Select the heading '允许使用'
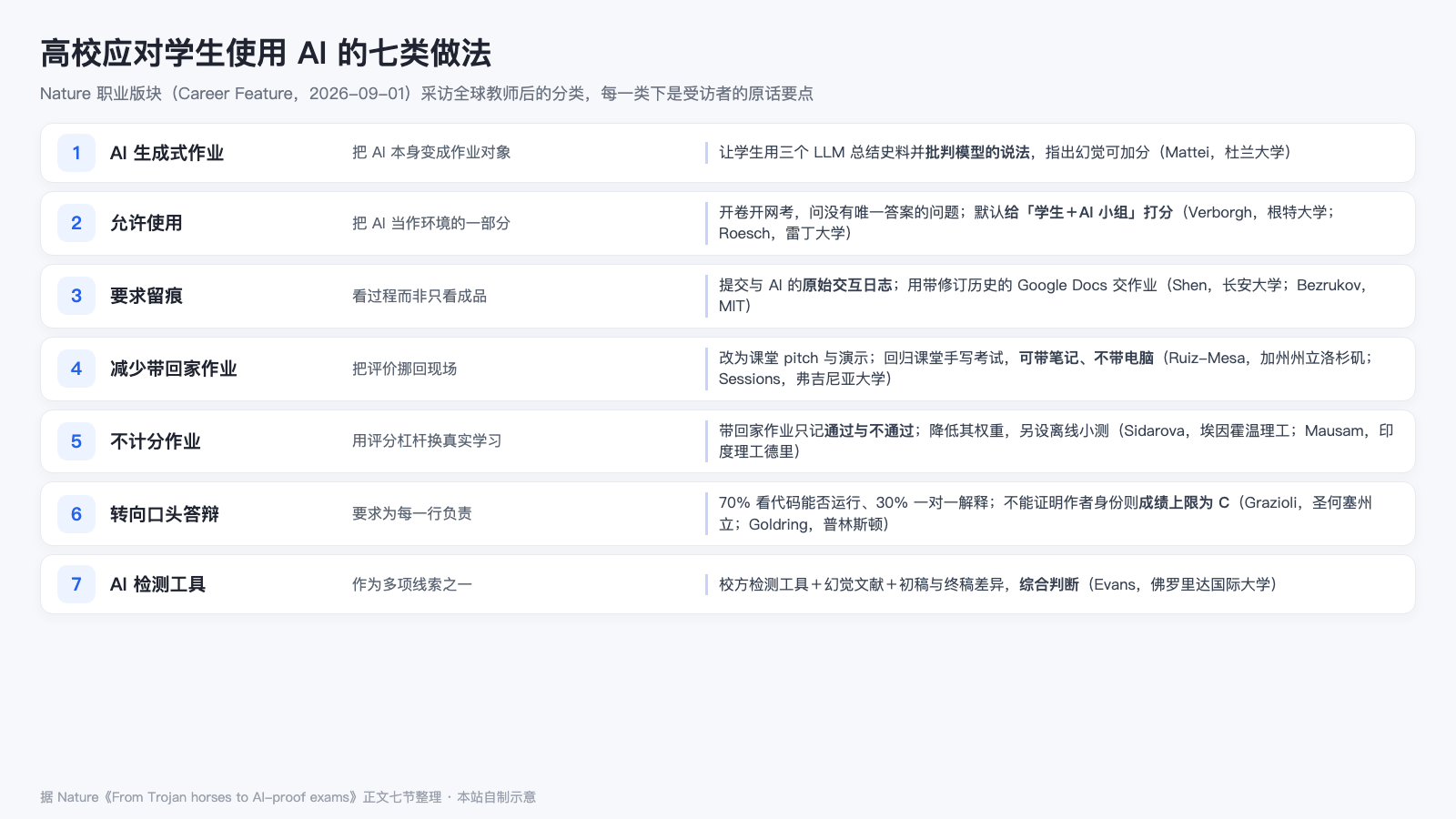 pos(147,223)
